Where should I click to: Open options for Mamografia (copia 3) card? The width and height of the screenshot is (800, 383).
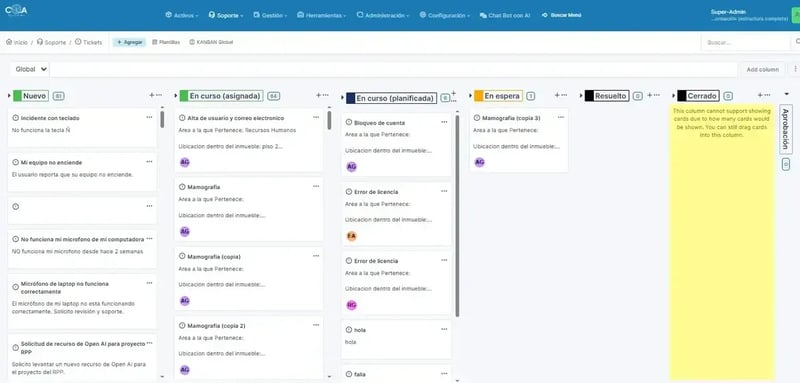(x=561, y=117)
